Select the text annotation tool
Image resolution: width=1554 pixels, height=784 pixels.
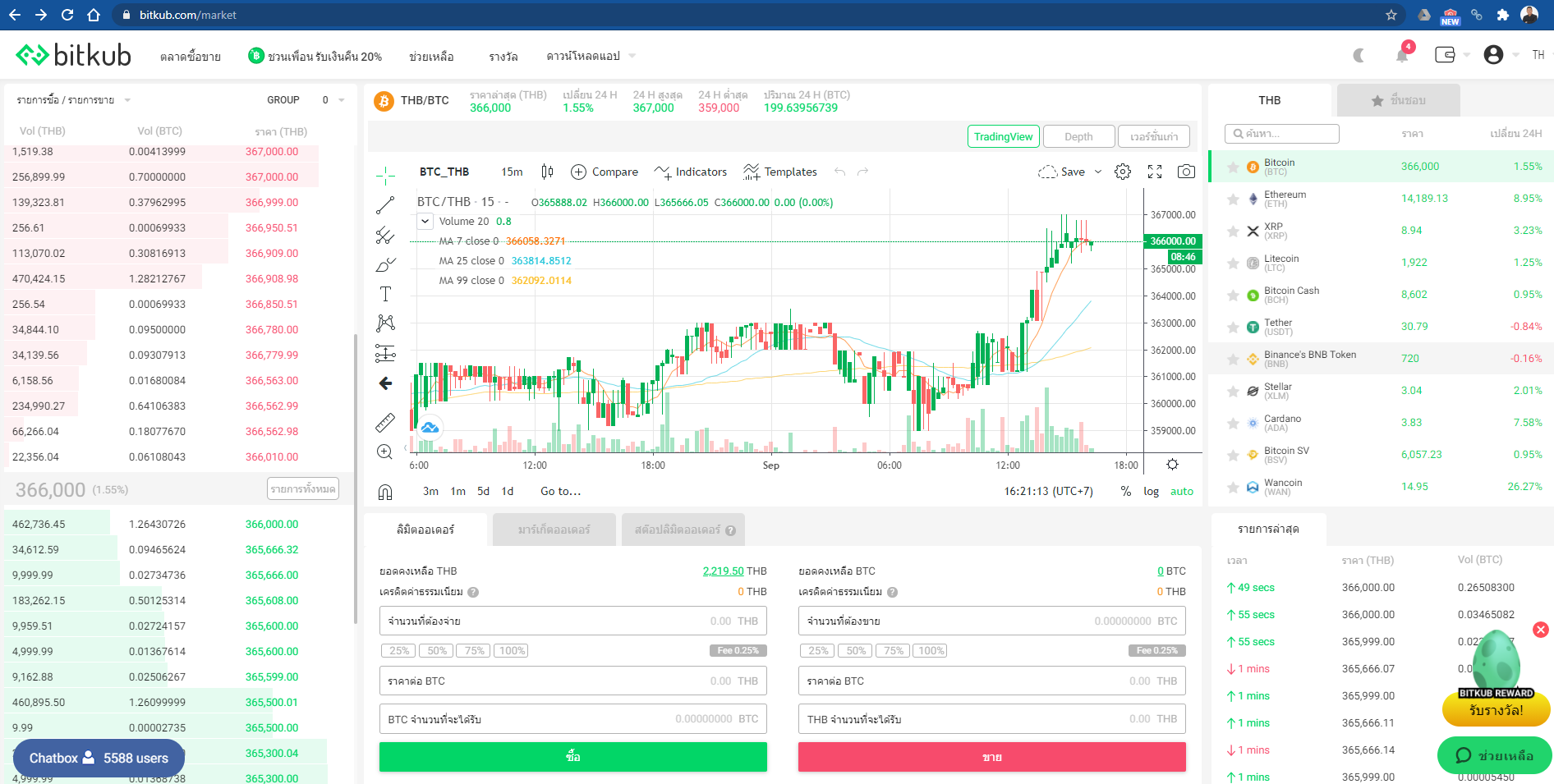[385, 294]
